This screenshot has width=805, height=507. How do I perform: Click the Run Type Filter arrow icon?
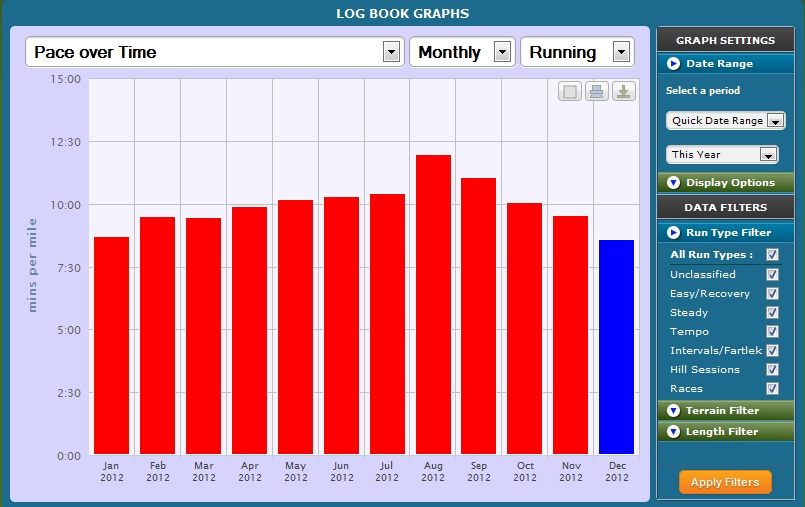click(673, 233)
